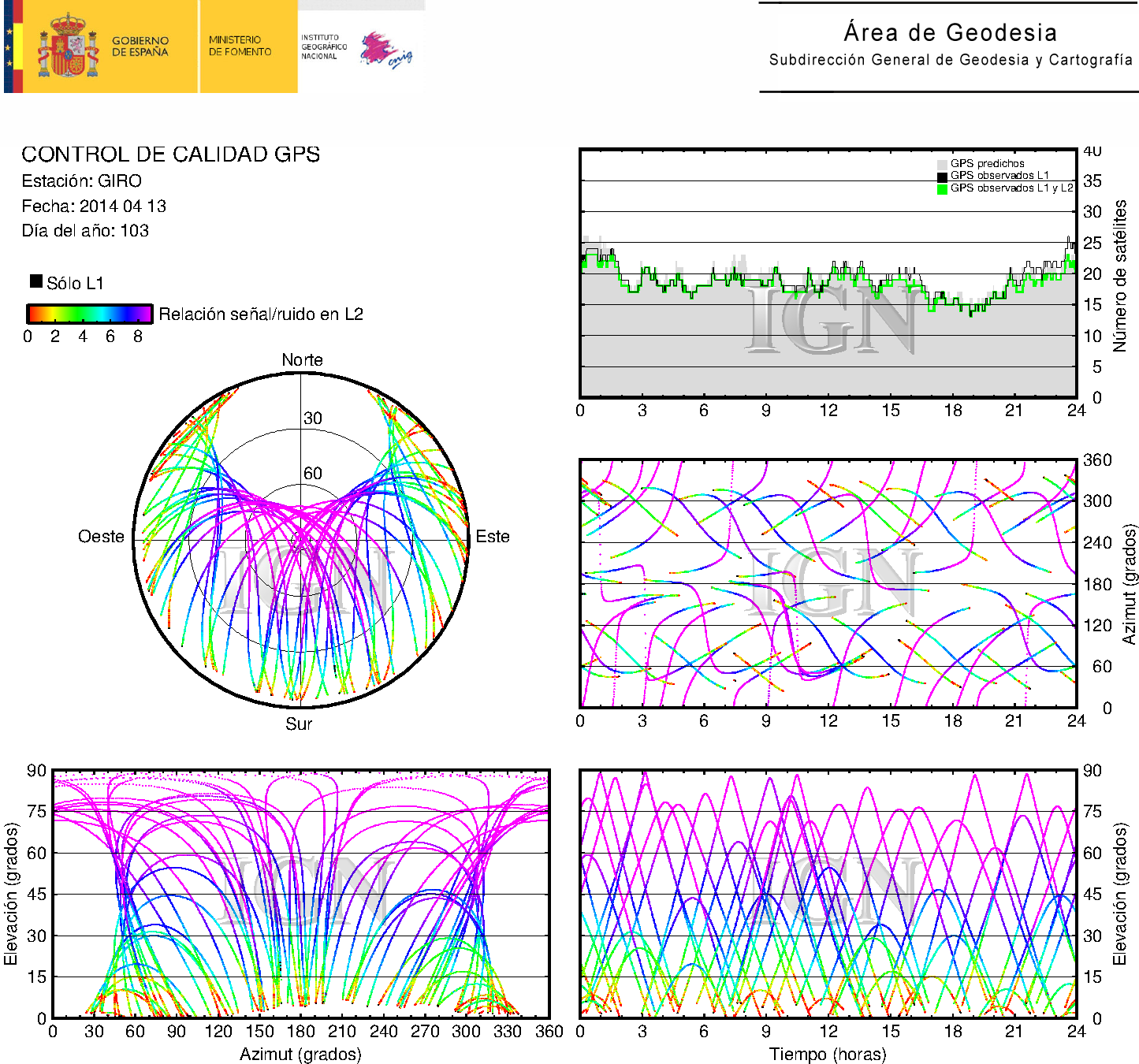Click the Azimut (grados) bottom axis title
The image size is (1139, 1064).
300,1054
